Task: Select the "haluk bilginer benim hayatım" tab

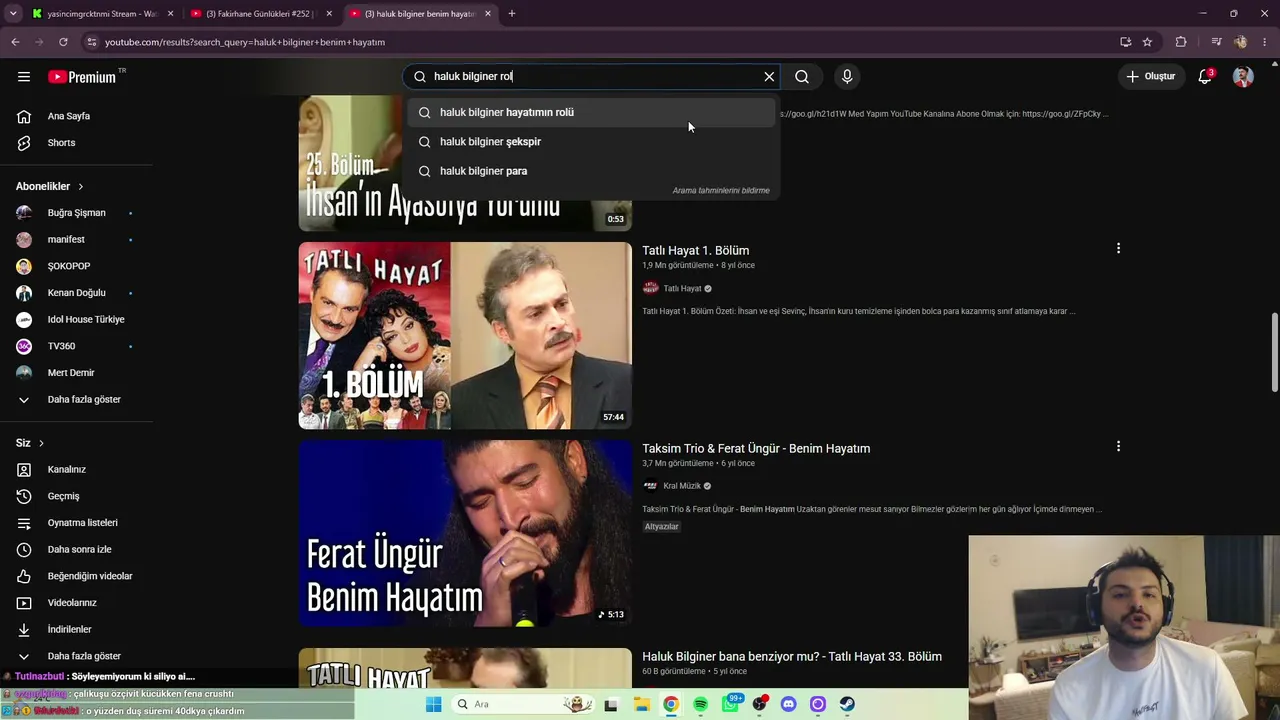Action: (x=421, y=14)
